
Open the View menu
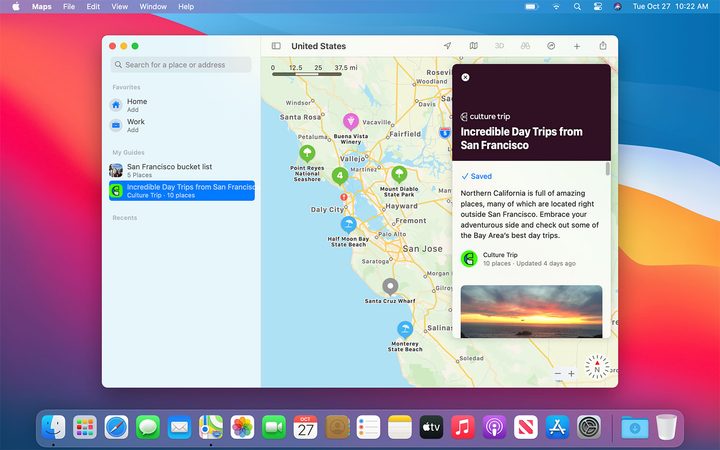(120, 6)
